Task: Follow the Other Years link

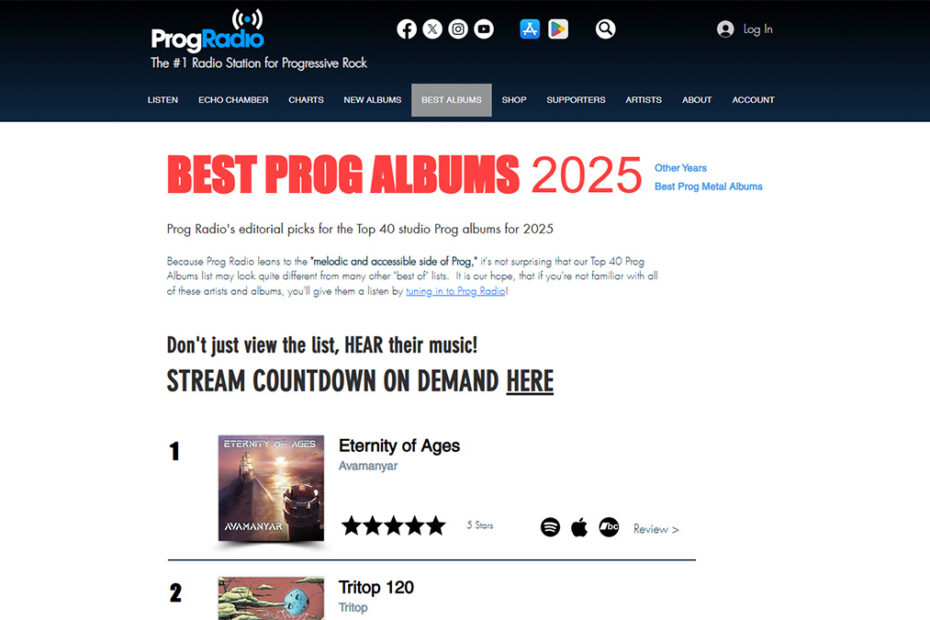Action: tap(680, 168)
